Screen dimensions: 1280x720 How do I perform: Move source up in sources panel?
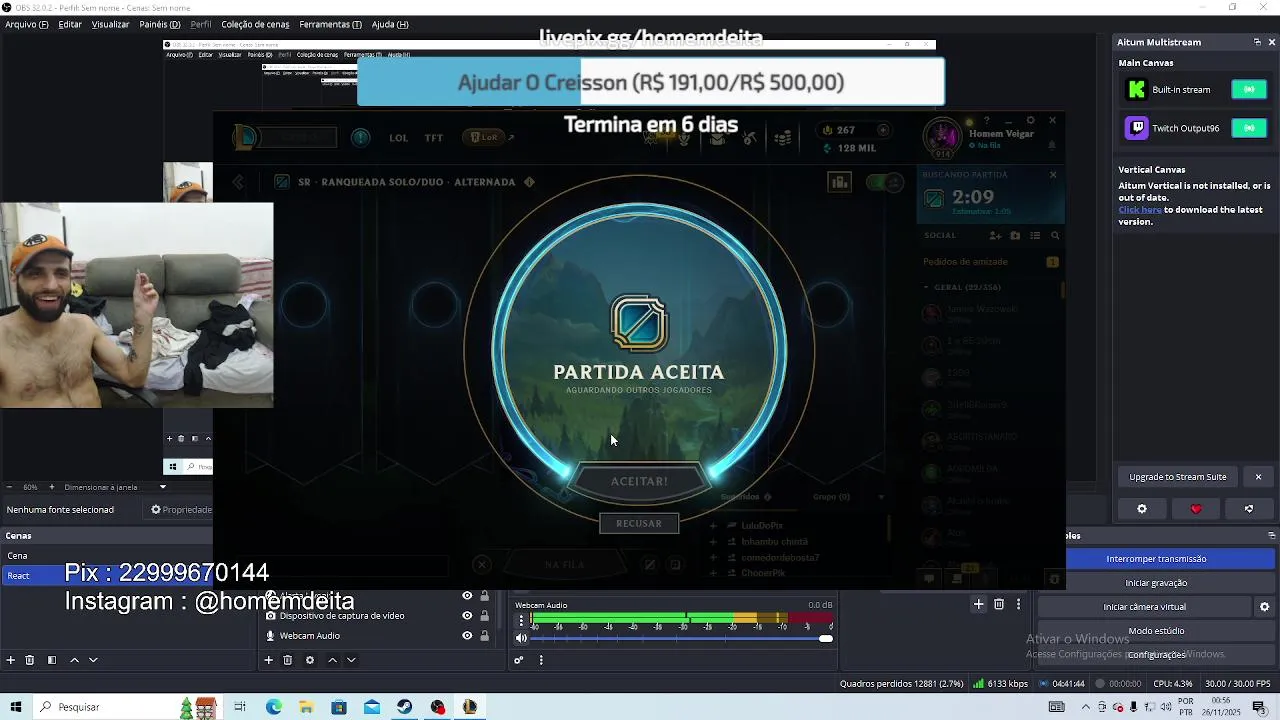[x=332, y=660]
